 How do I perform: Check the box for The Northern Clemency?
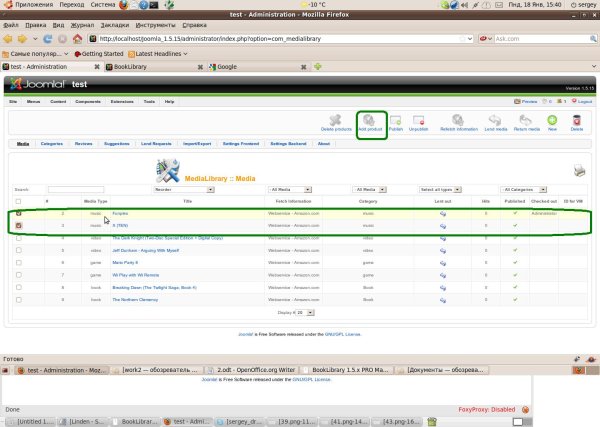coord(19,300)
